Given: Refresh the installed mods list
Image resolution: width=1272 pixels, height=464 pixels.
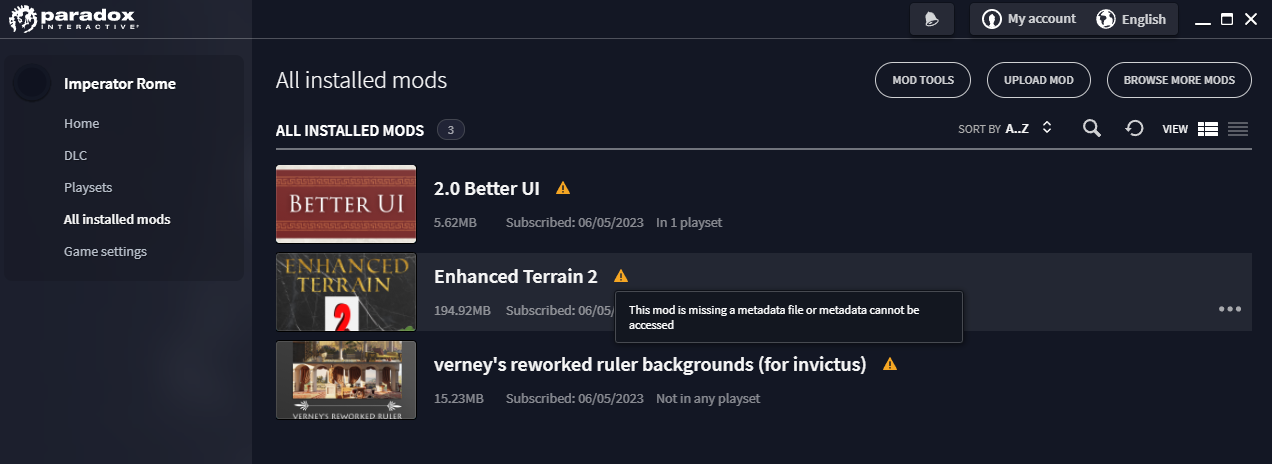Looking at the screenshot, I should [x=1134, y=129].
